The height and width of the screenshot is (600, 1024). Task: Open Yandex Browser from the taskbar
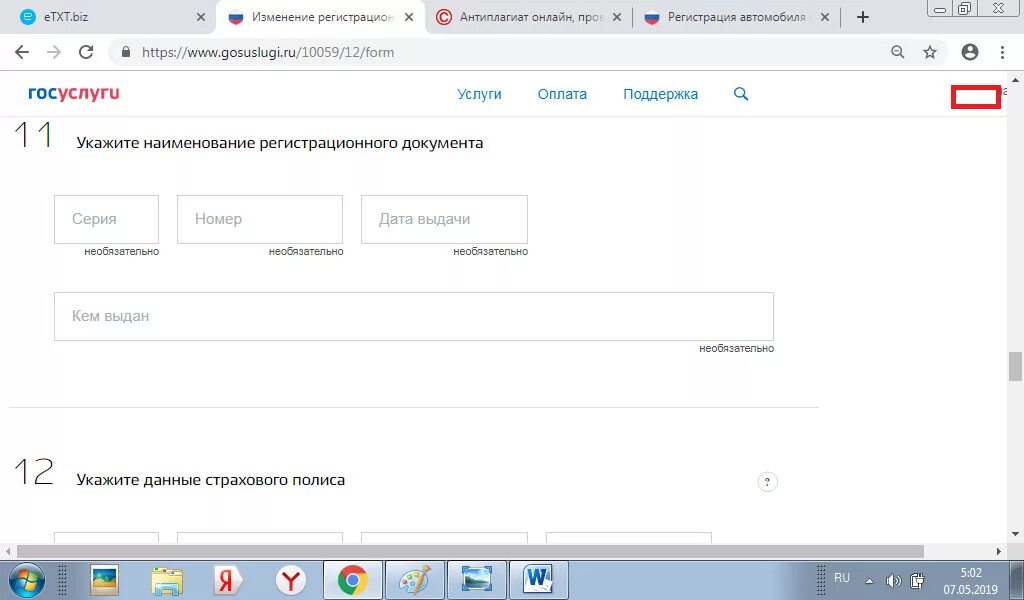[x=291, y=579]
